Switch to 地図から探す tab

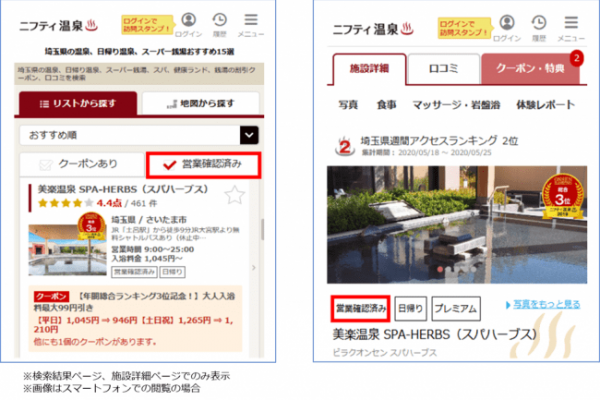pyautogui.click(x=201, y=103)
